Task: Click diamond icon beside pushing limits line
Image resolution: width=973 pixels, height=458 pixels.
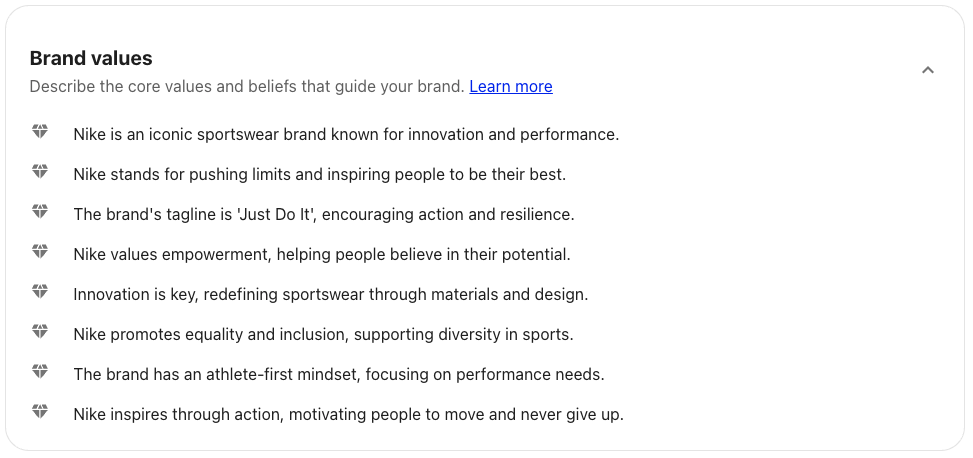Action: [x=40, y=171]
